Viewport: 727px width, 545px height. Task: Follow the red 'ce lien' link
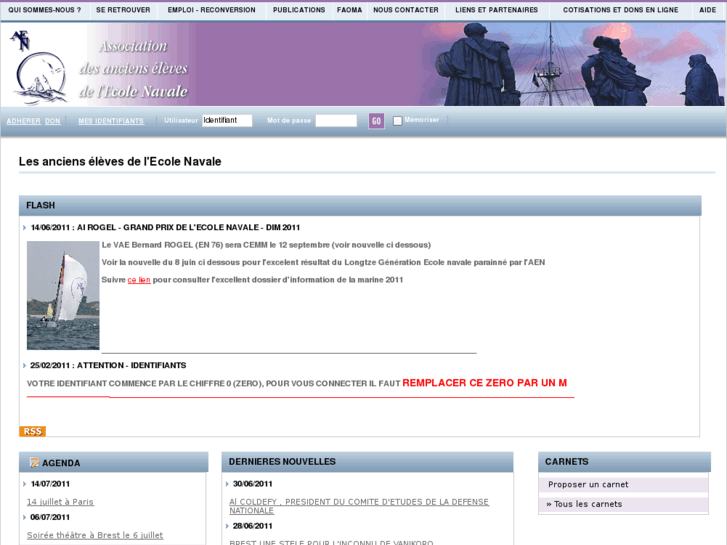[139, 280]
